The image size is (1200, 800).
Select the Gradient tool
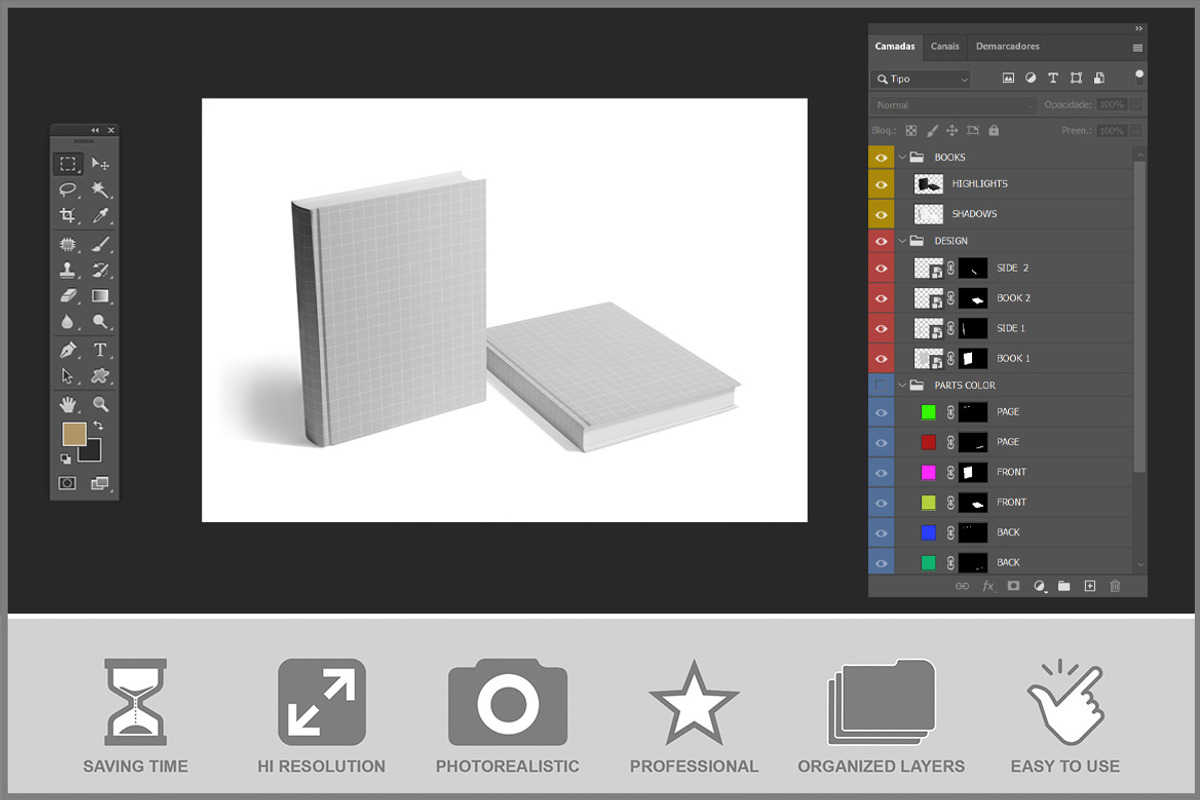[x=100, y=296]
